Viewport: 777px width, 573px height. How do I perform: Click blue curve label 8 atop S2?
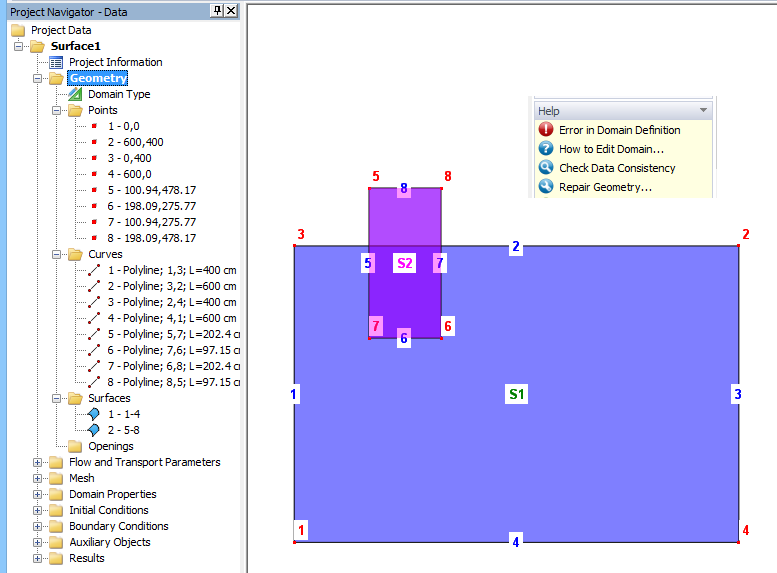pyautogui.click(x=404, y=188)
